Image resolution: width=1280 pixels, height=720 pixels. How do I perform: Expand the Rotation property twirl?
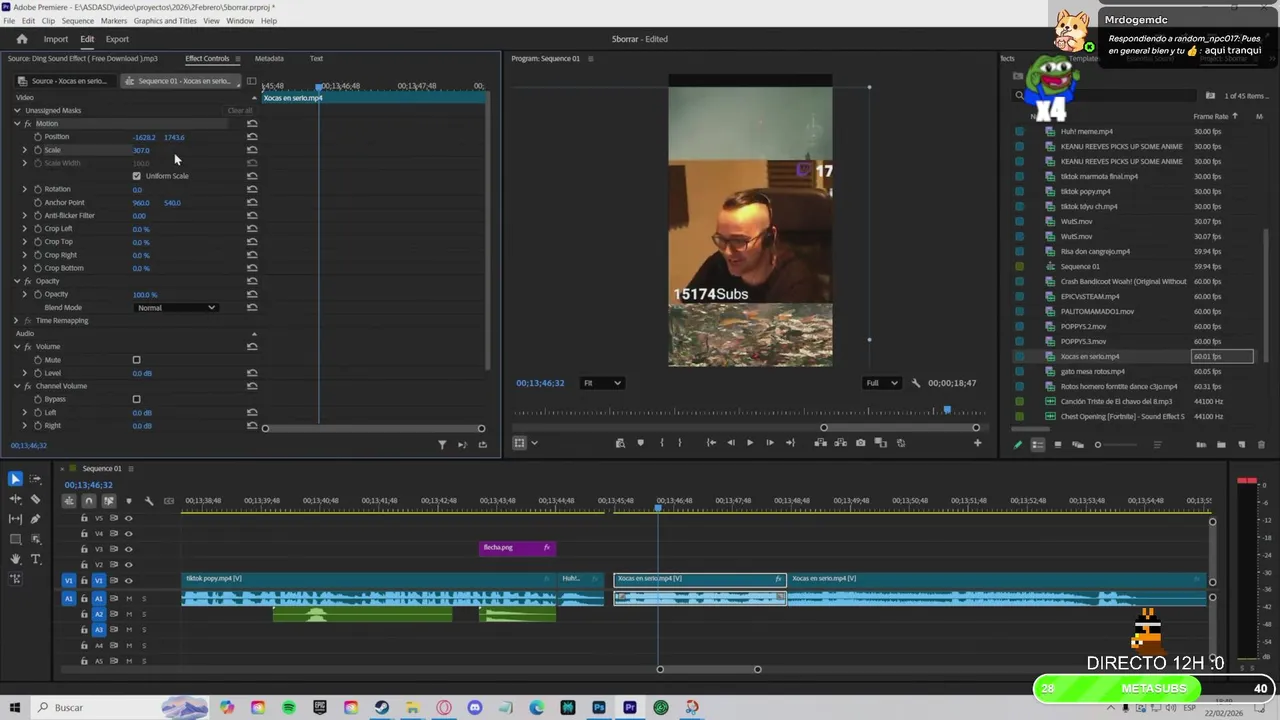[x=25, y=189]
